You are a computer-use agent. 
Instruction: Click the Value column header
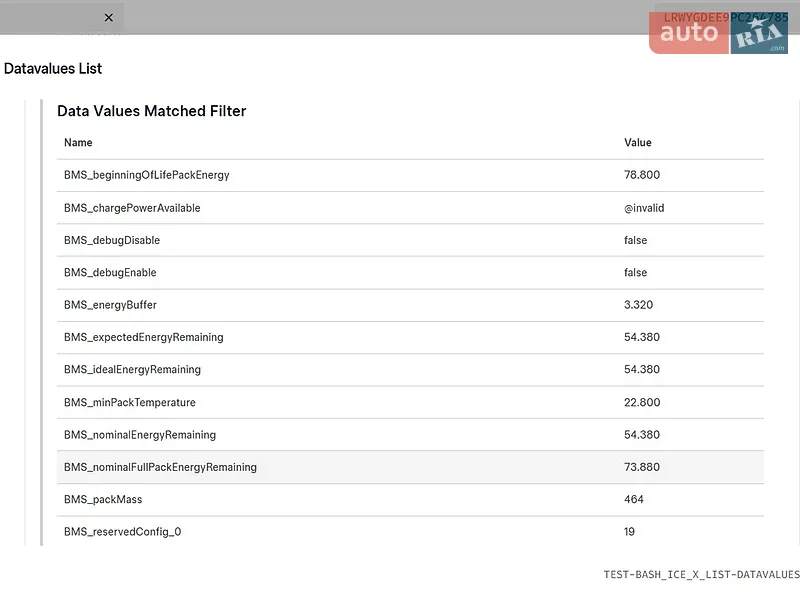(x=638, y=142)
